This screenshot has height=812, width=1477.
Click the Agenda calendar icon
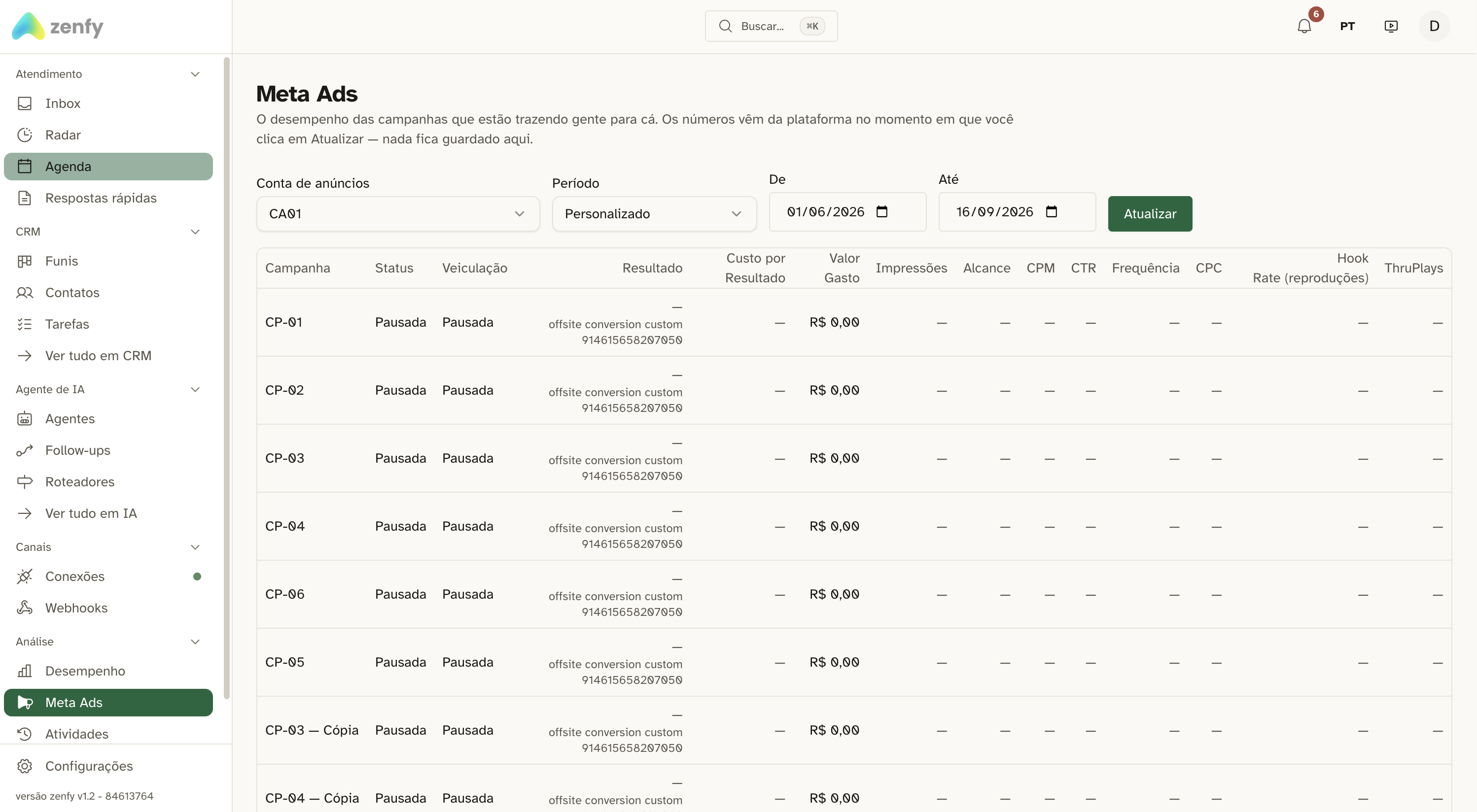click(x=25, y=167)
